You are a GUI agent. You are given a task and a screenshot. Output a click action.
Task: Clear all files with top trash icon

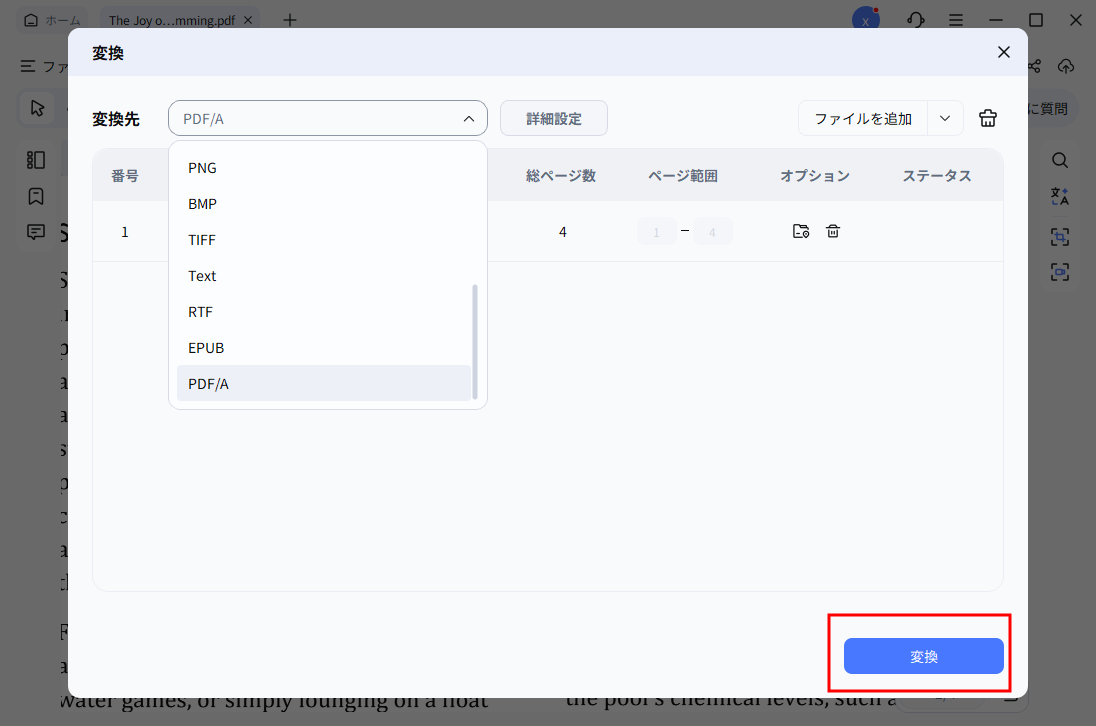click(x=988, y=118)
